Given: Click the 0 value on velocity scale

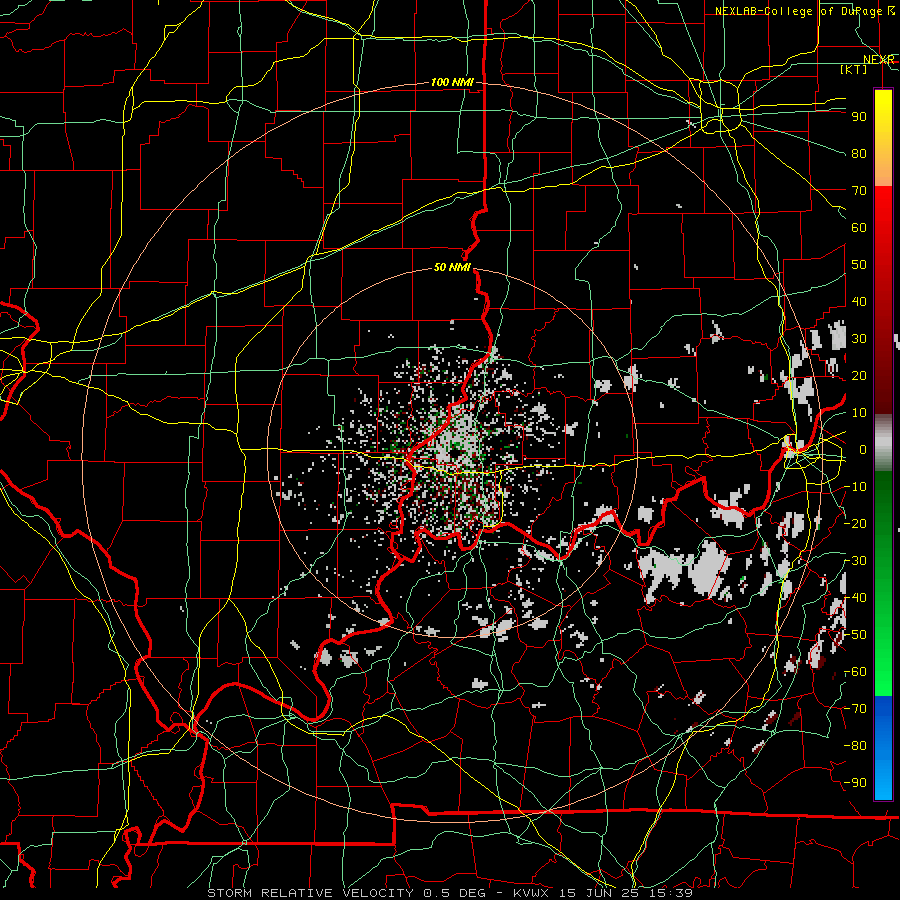Looking at the screenshot, I should (x=863, y=450).
